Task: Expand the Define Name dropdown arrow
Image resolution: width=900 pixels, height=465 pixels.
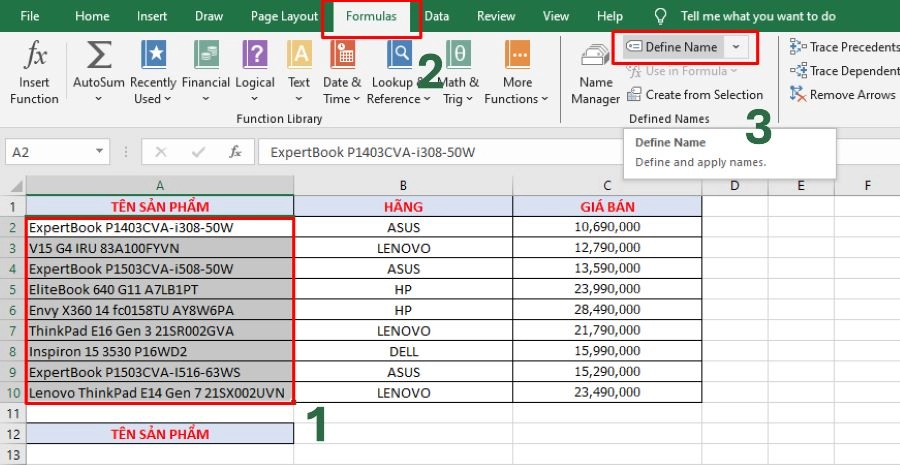Action: click(736, 47)
